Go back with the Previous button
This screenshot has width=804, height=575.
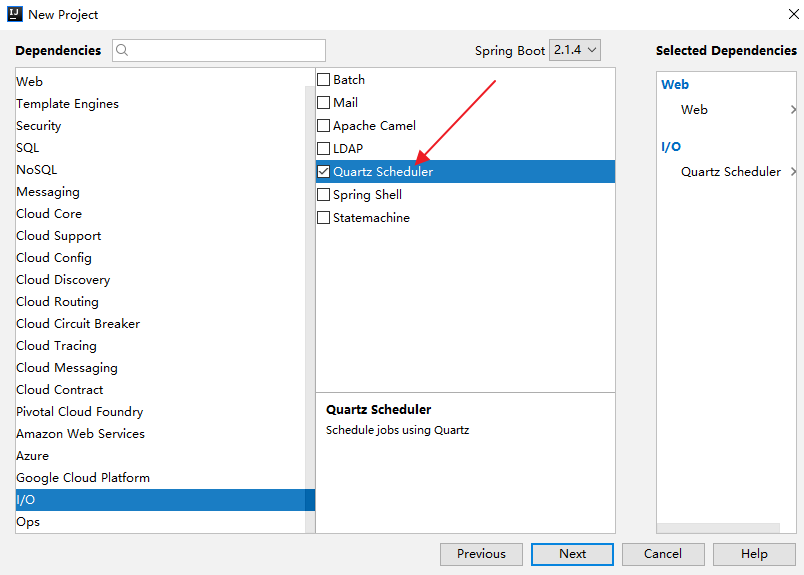tap(481, 554)
